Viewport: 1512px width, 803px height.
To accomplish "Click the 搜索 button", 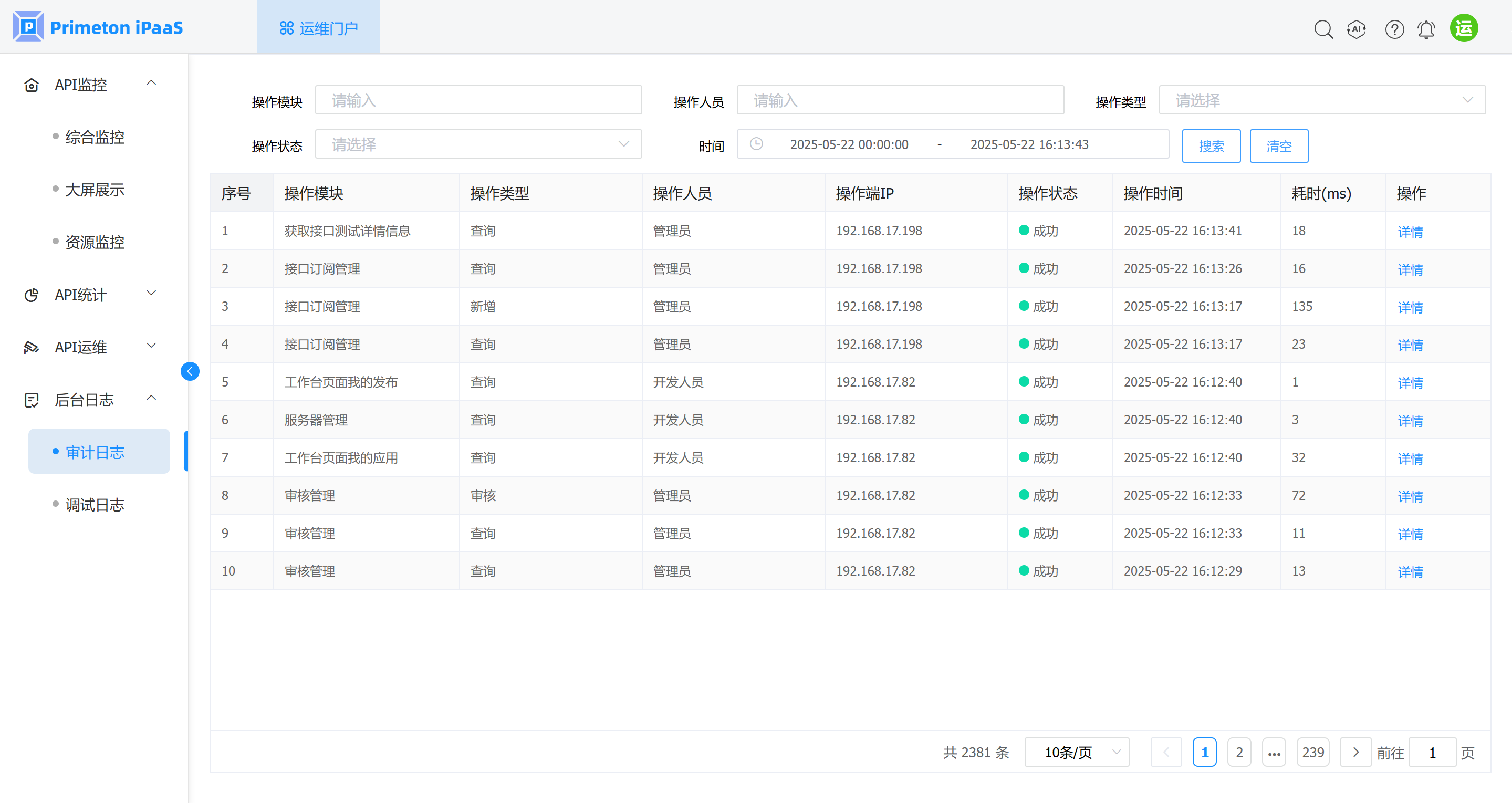I will coord(1211,145).
